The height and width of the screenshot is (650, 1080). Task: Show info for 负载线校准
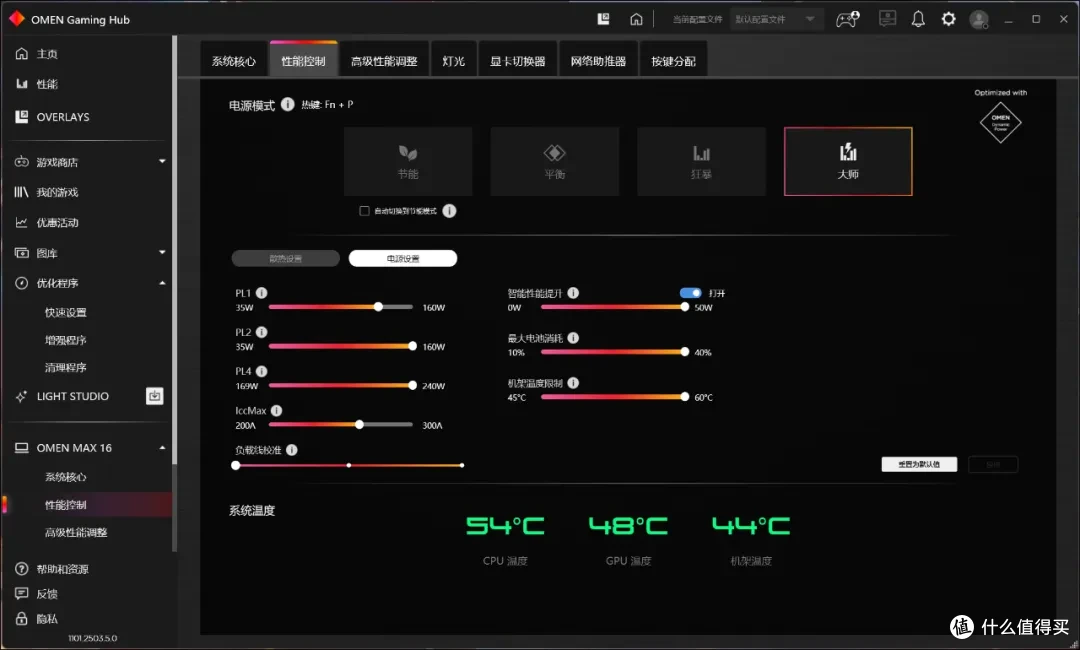pos(292,450)
